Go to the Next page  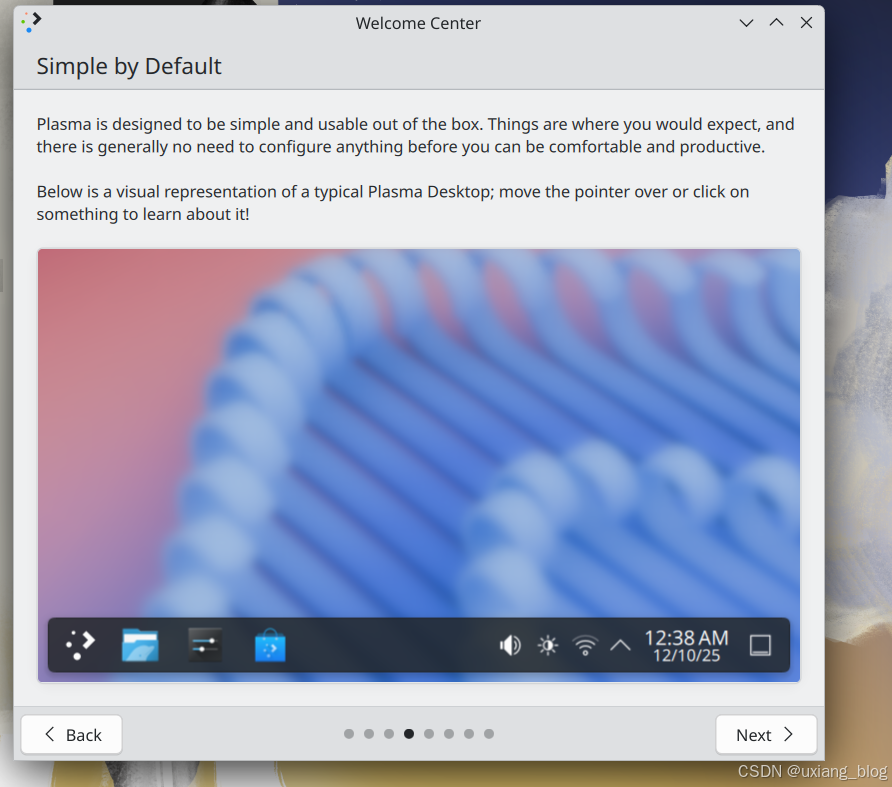click(x=766, y=735)
